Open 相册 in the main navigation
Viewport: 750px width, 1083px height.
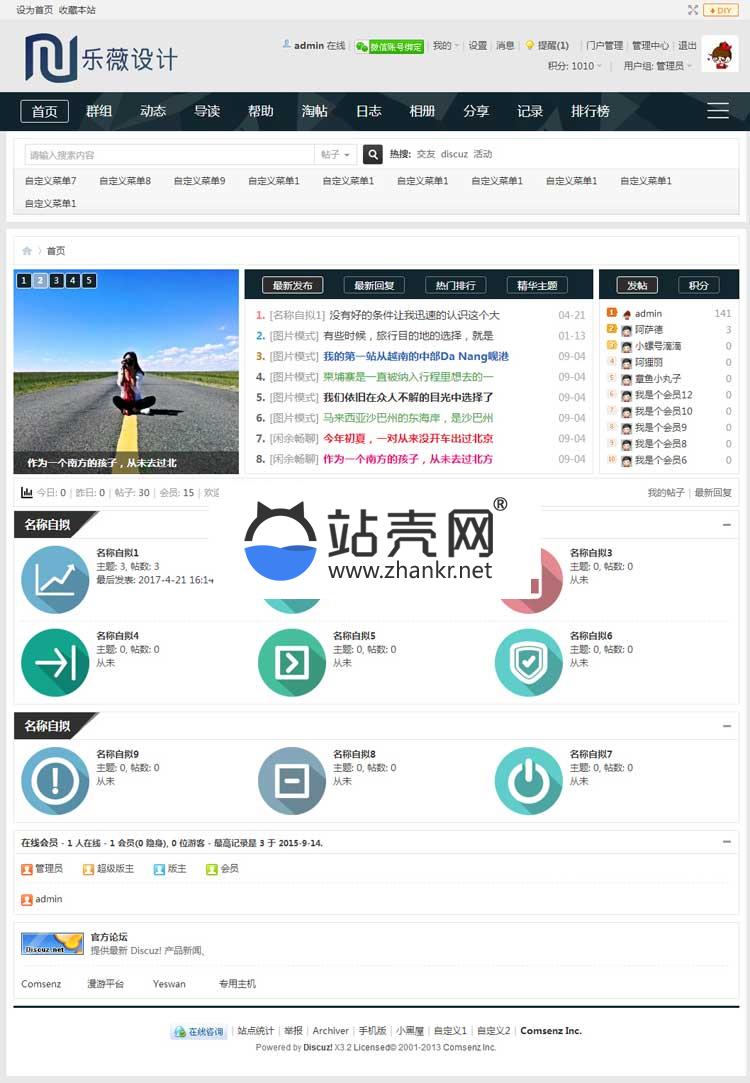(x=422, y=111)
